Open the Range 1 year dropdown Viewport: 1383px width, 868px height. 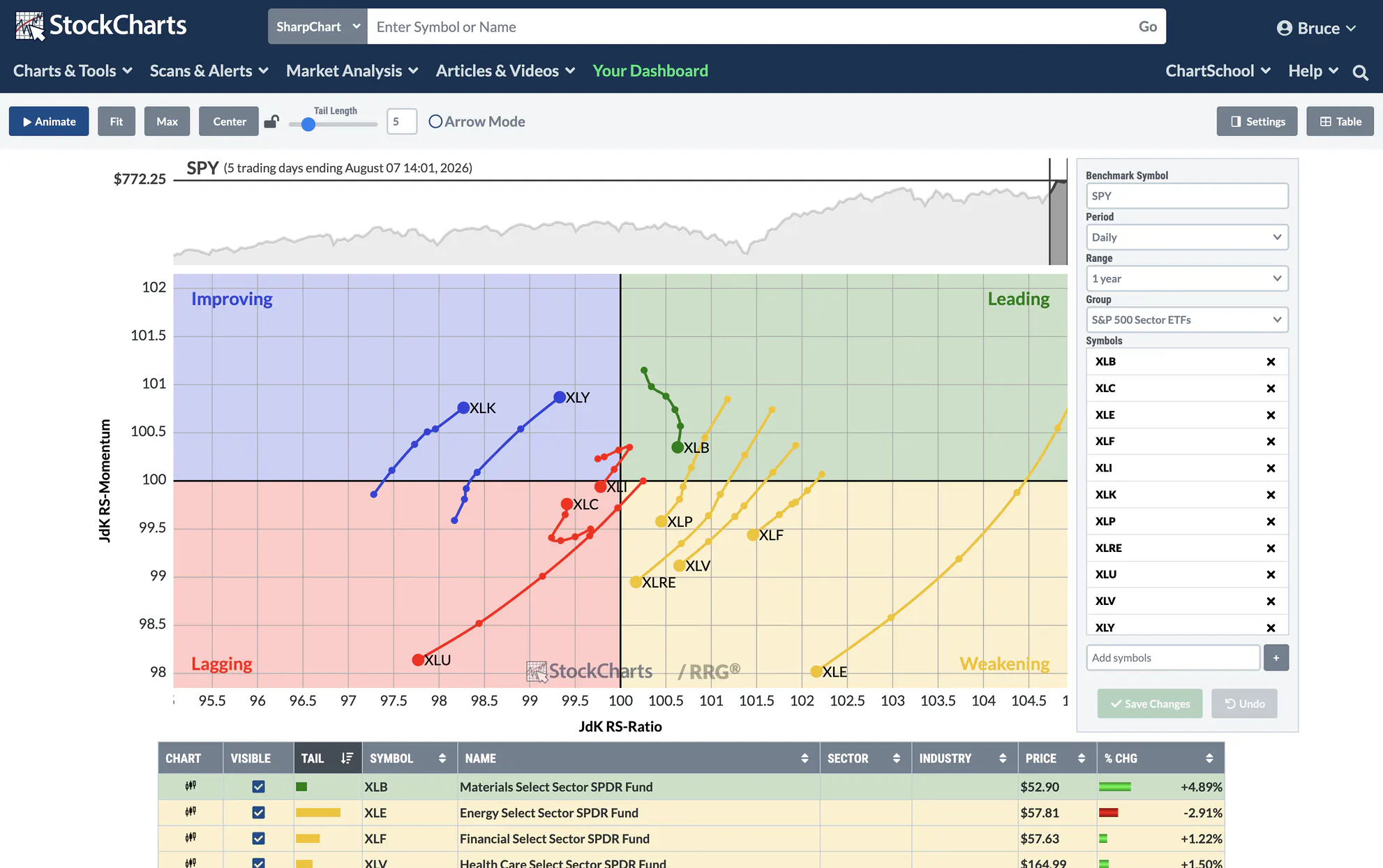tap(1186, 278)
